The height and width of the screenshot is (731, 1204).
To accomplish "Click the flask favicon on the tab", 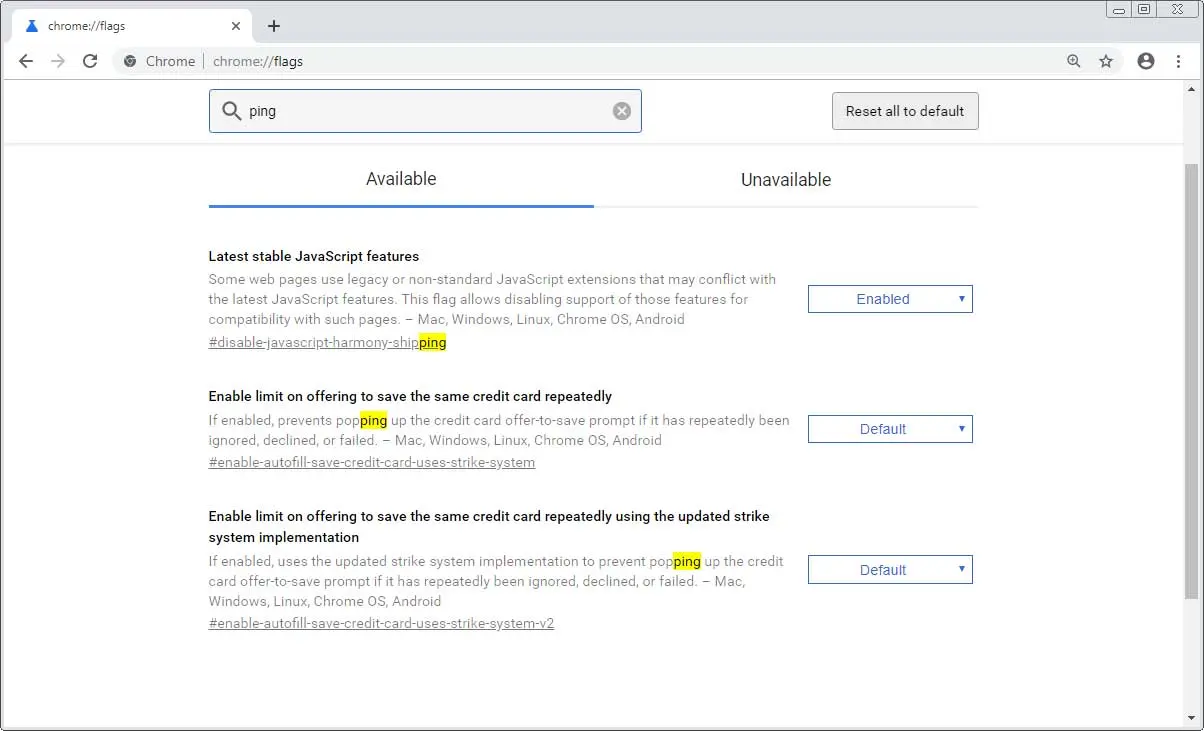I will [x=31, y=26].
